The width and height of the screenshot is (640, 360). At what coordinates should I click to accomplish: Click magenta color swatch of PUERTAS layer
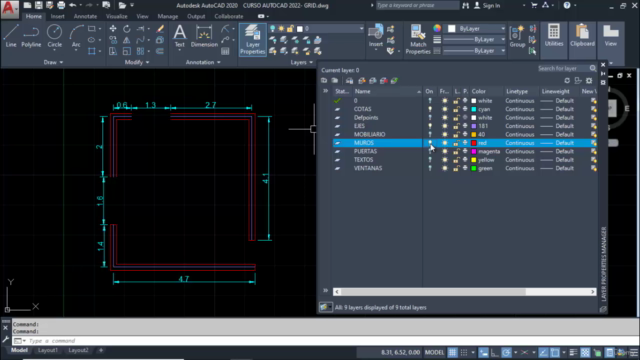[x=474, y=151]
